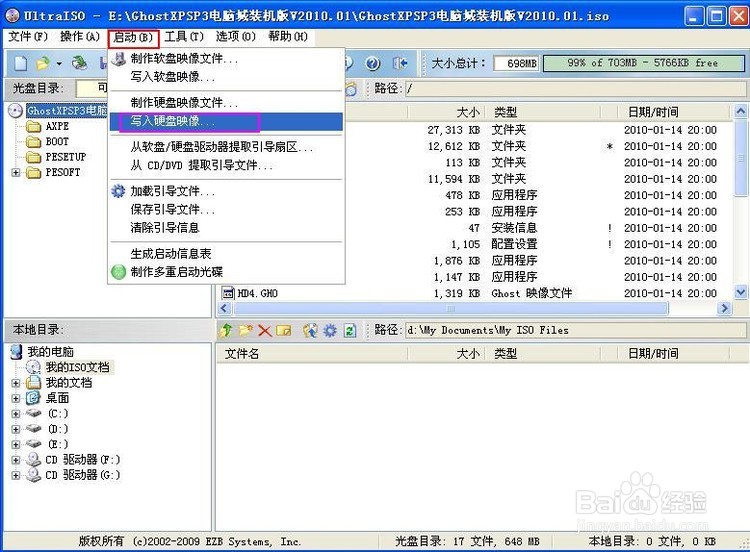Viewport: 750px width, 552px height.
Task: Click the rename folder icon in local toolbar
Action: pos(284,330)
